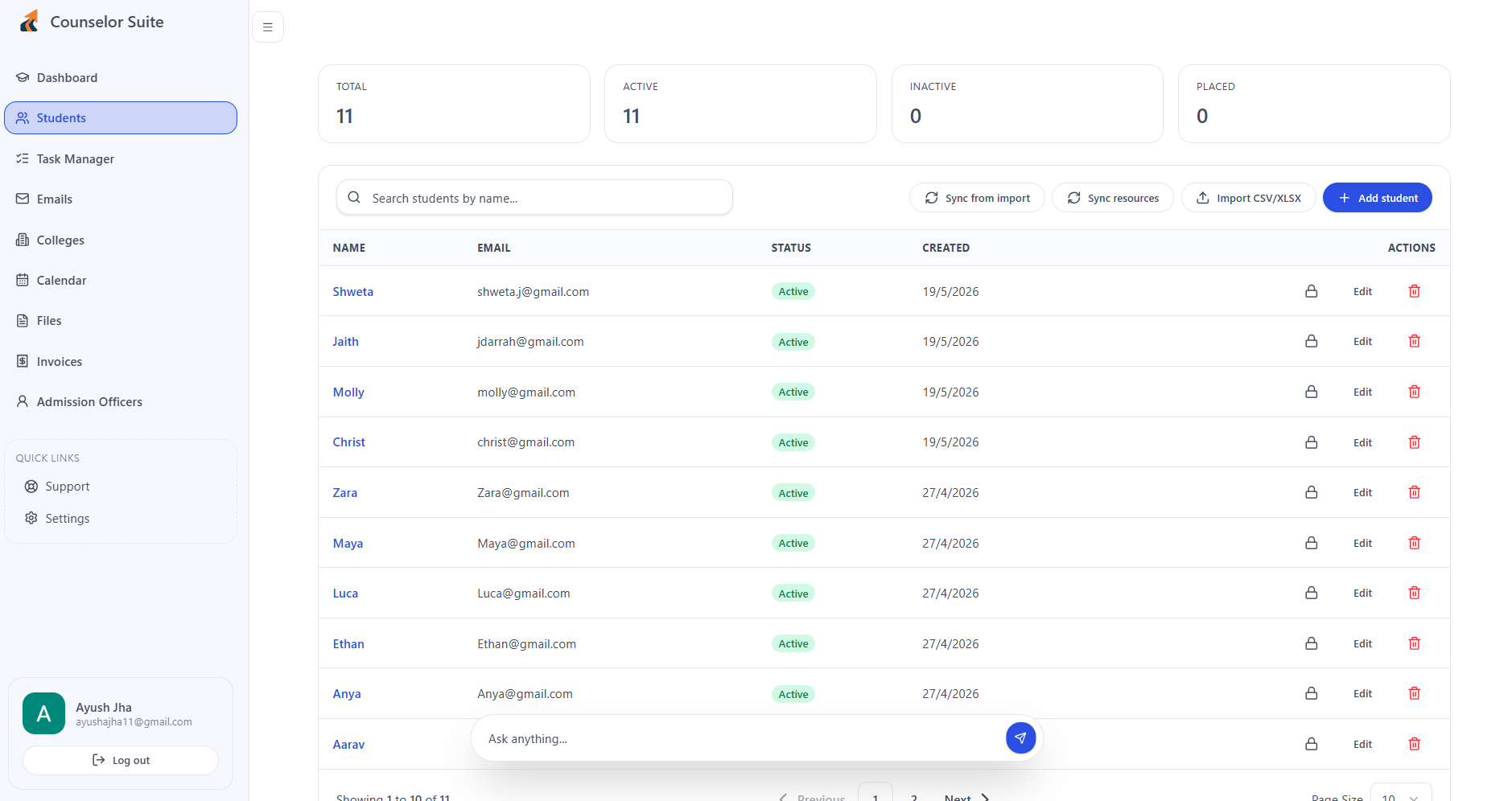Viewport: 1512px width, 801px height.
Task: Open the Colleges section
Action: pyautogui.click(x=121, y=240)
